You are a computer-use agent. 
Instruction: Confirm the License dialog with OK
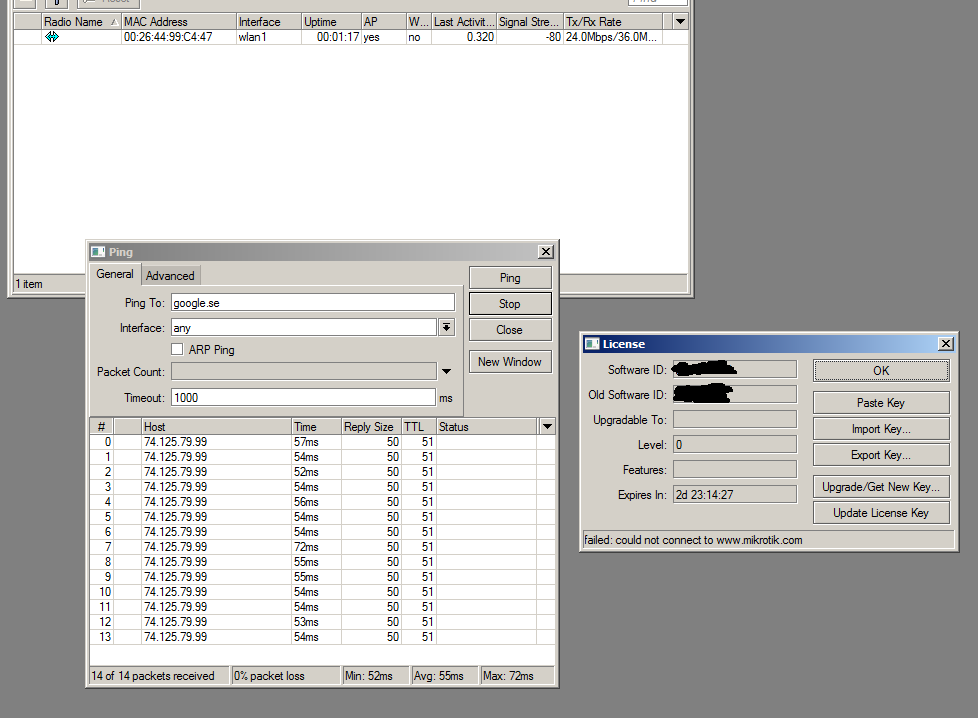[881, 371]
